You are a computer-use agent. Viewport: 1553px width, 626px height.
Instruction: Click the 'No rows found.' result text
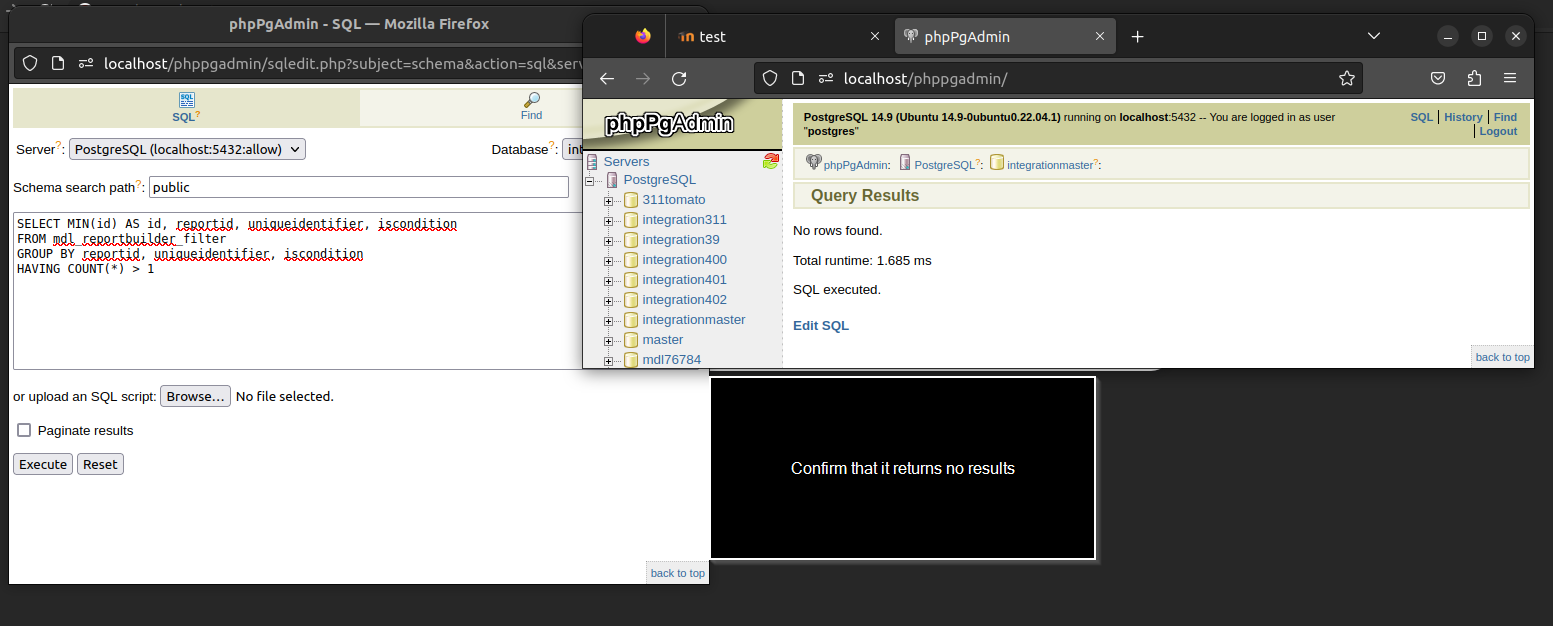838,231
